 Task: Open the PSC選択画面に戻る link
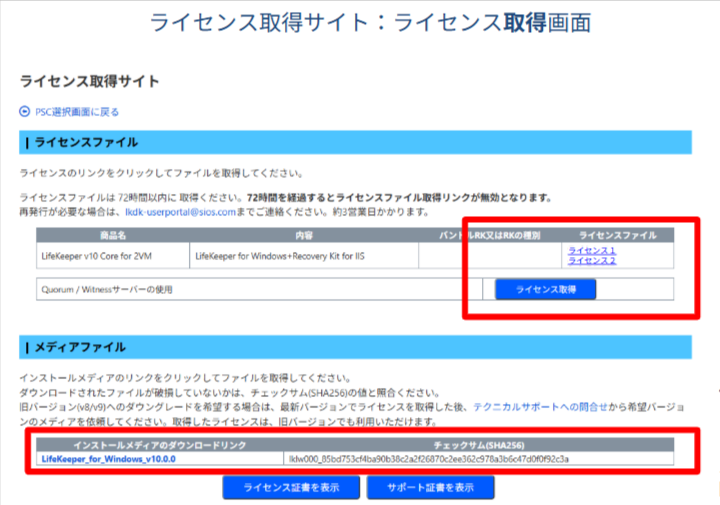coord(77,112)
